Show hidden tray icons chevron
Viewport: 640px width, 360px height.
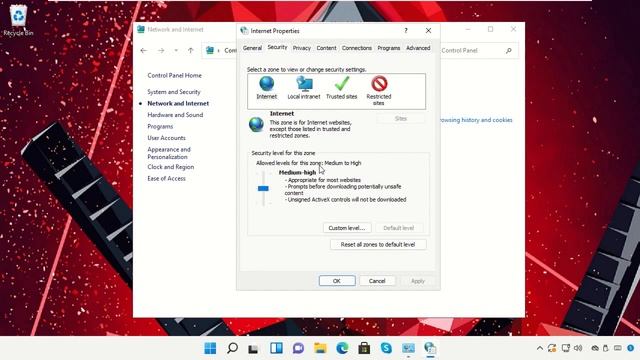click(540, 348)
